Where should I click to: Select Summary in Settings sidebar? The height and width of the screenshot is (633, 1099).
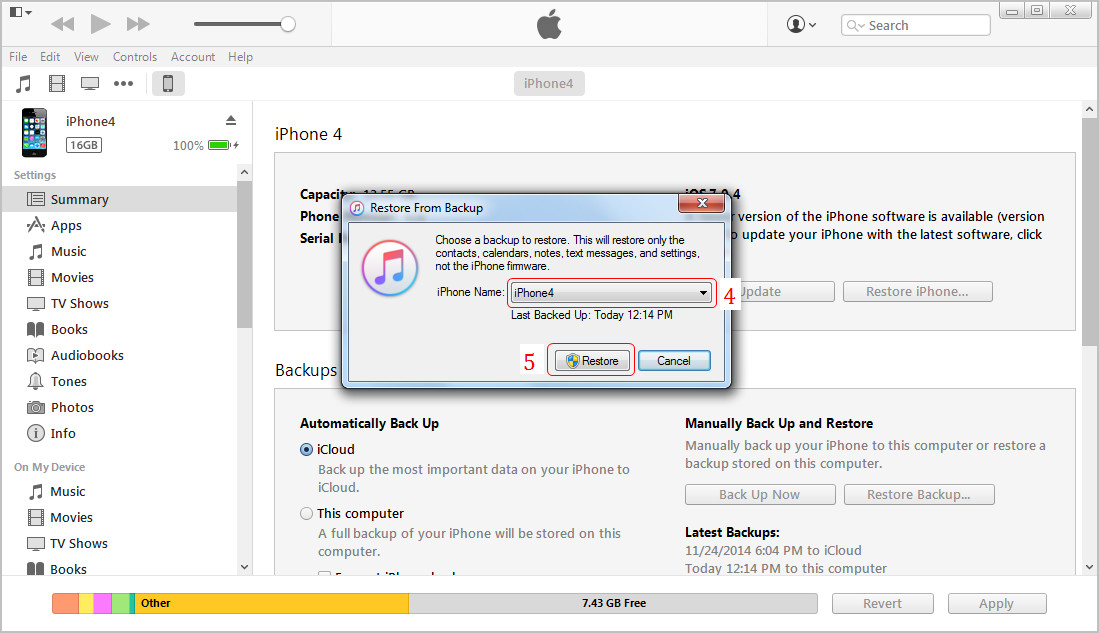pos(119,199)
